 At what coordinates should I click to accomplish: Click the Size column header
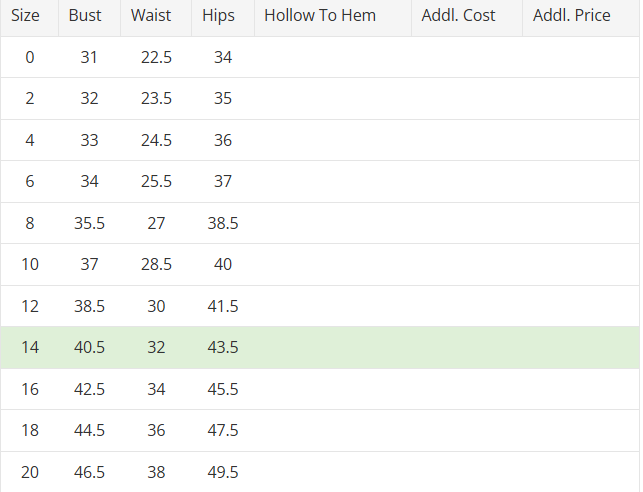point(26,16)
